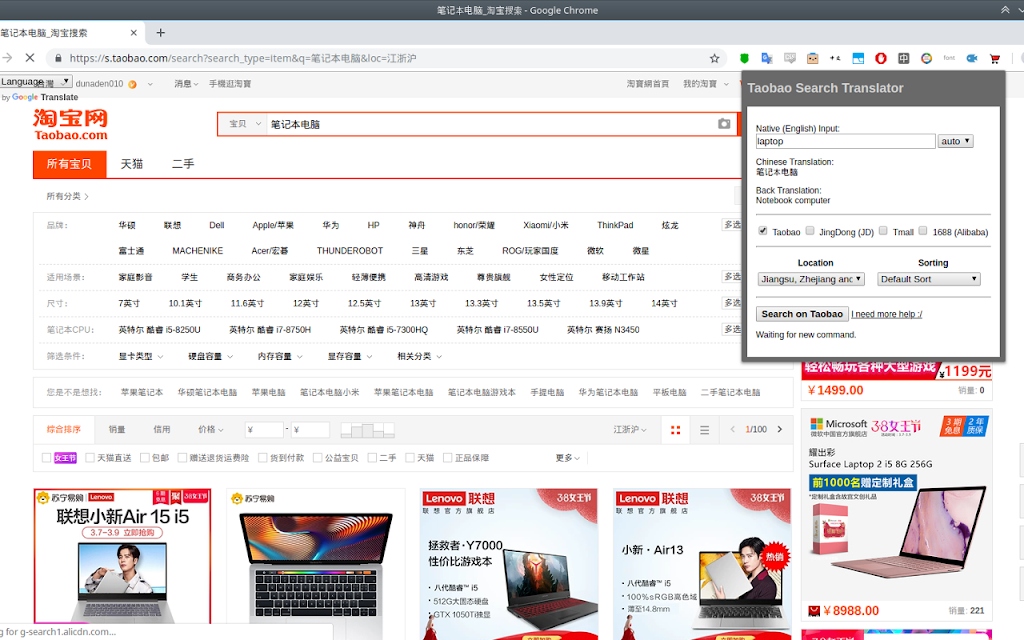Open the red stop-hand adblock extension
This screenshot has height=640, width=1024.
click(x=881, y=58)
